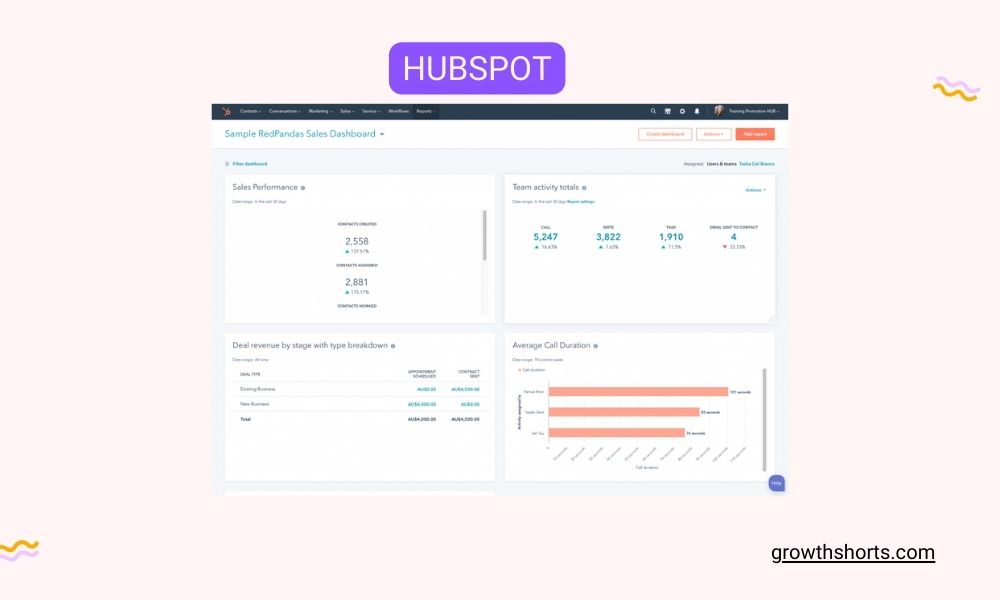Open settings via the gear icon
1000x600 pixels.
tap(680, 111)
